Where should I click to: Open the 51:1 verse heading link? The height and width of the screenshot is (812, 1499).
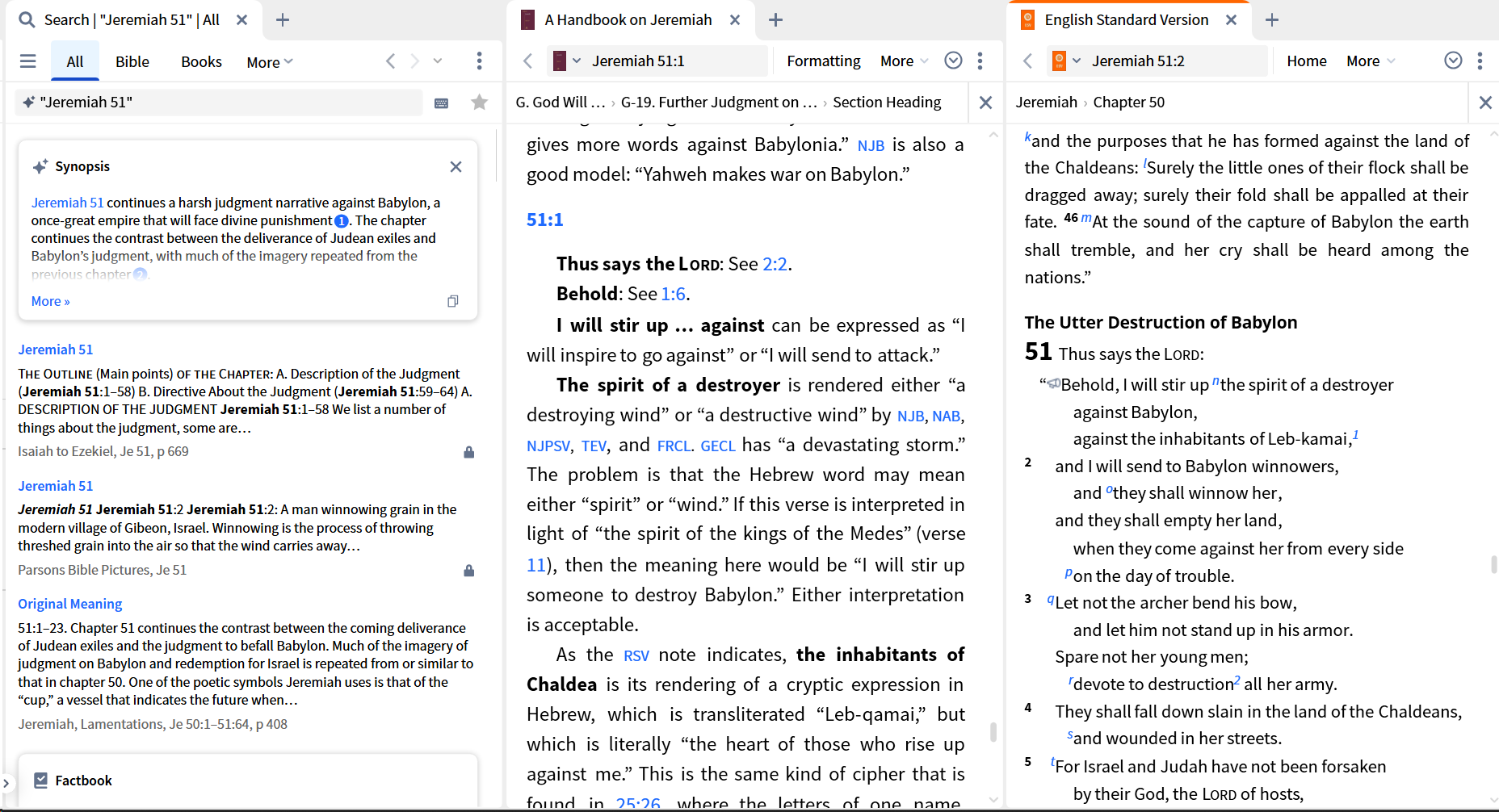[x=545, y=220]
